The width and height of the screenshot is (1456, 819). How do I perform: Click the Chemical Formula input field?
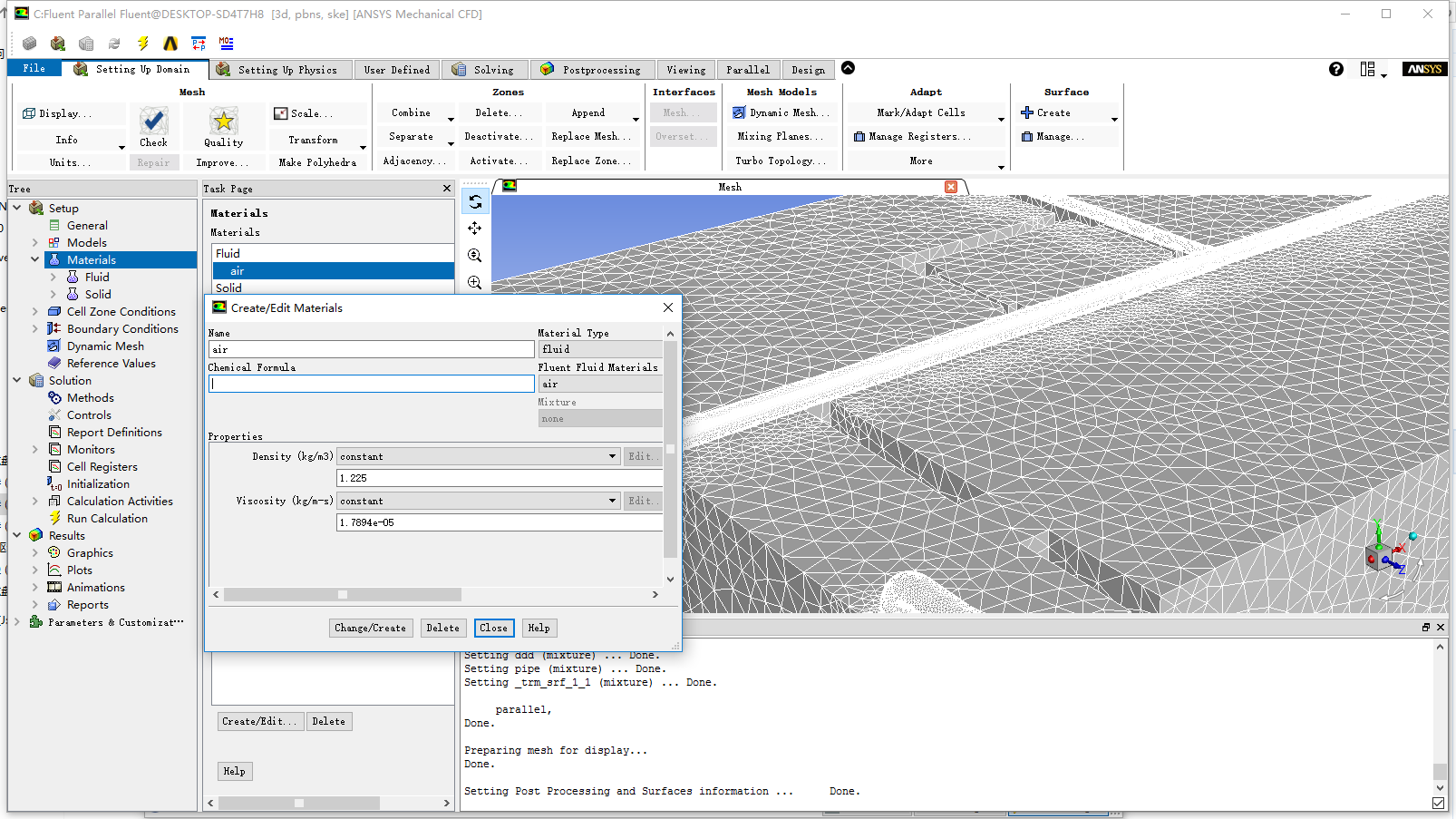pyautogui.click(x=372, y=384)
